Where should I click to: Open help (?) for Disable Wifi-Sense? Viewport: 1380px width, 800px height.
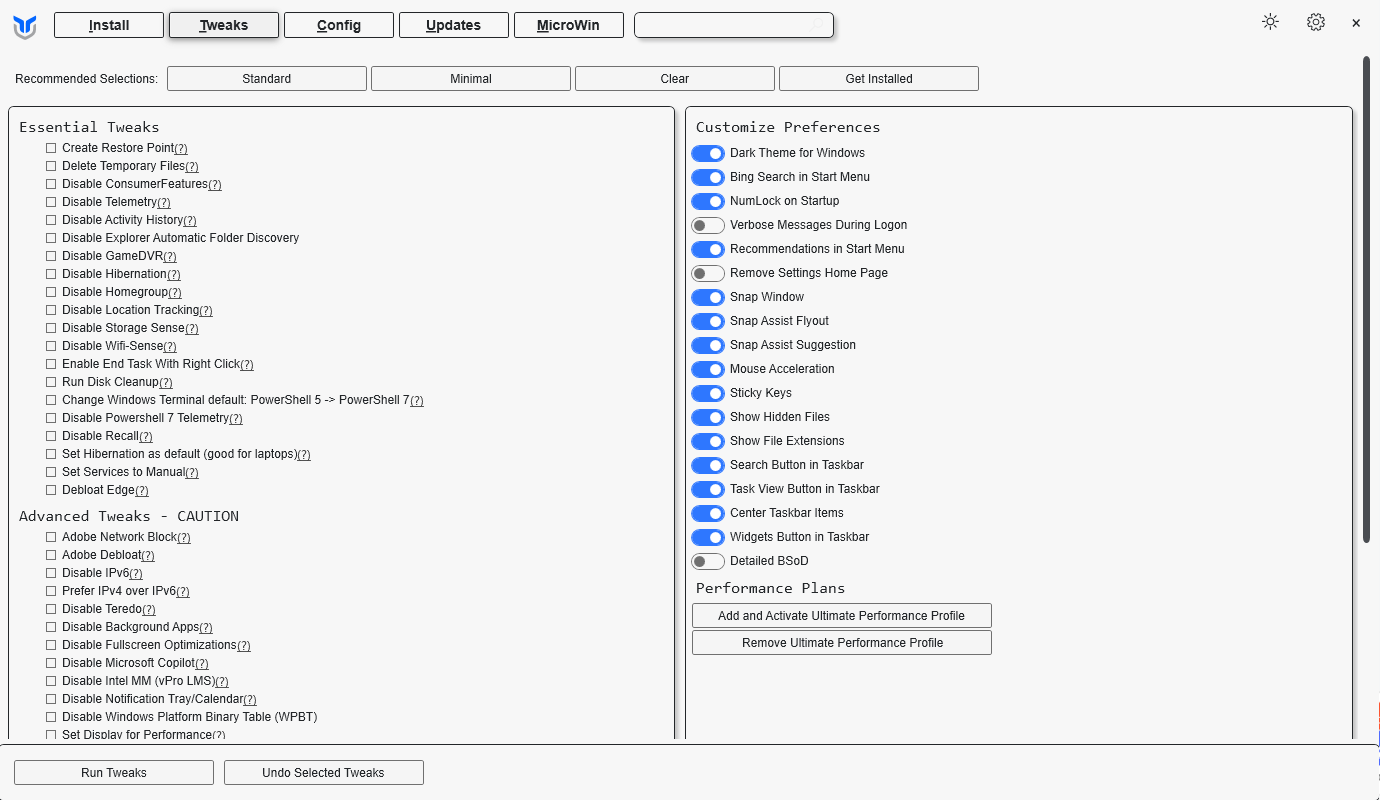170,346
